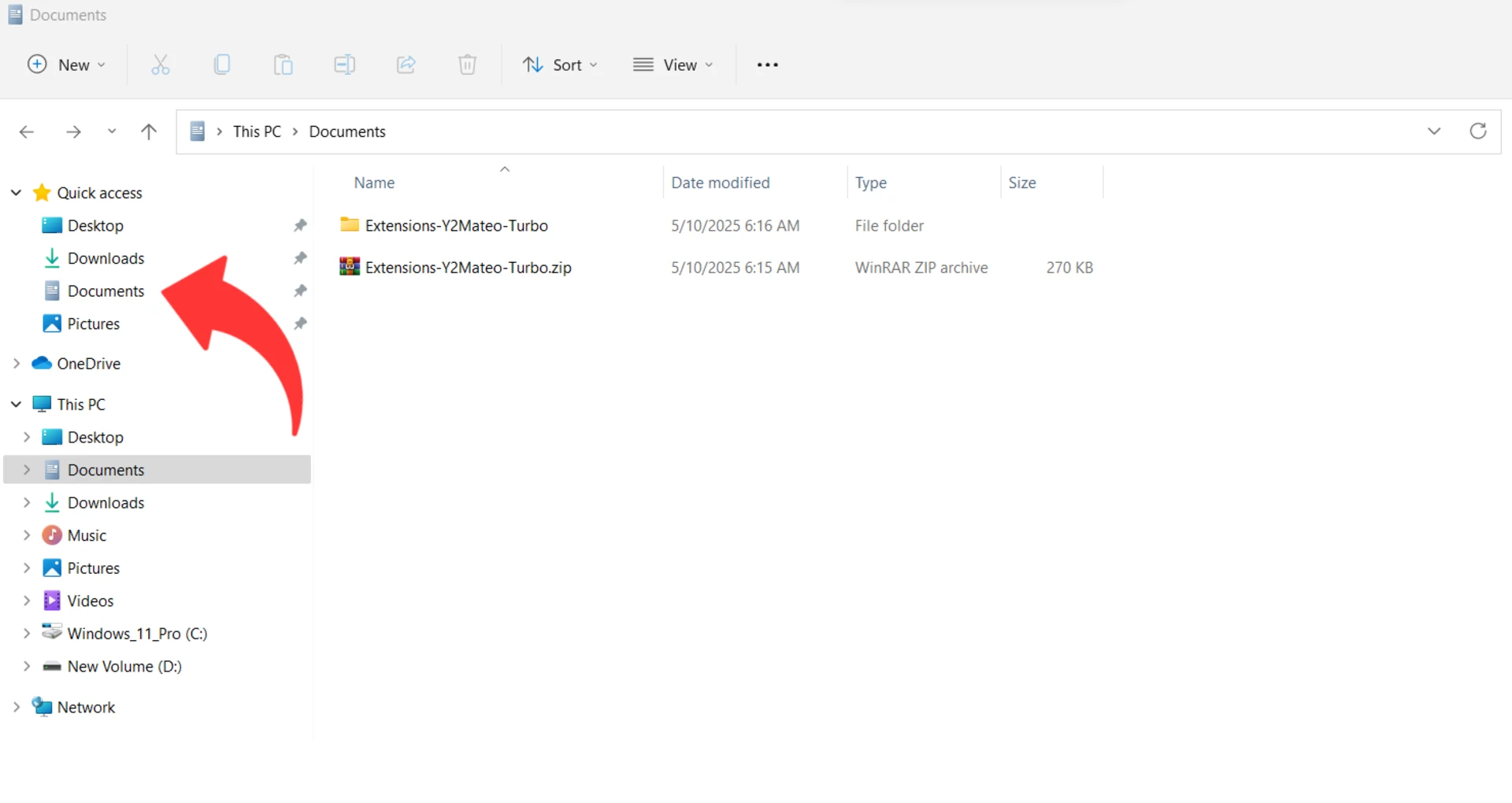
Task: Expand the OneDrive tree node
Action: (x=17, y=364)
